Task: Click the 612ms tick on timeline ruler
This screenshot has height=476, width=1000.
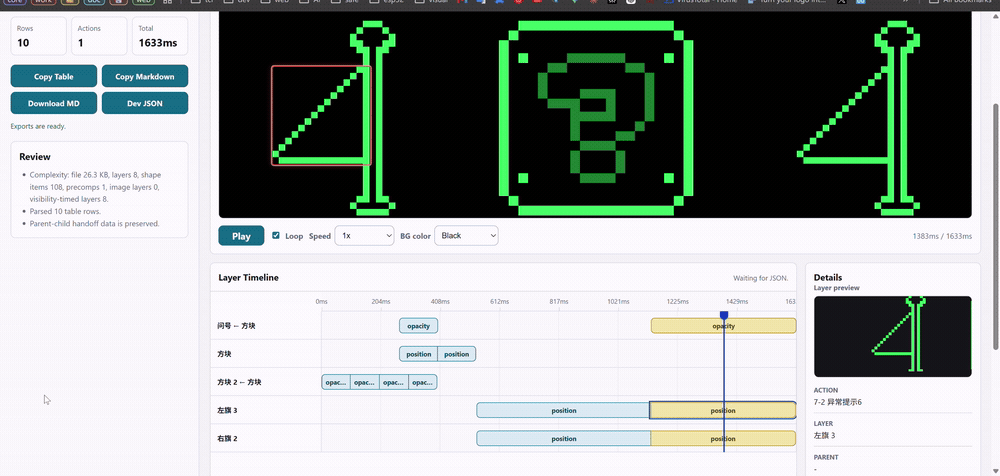Action: click(499, 301)
